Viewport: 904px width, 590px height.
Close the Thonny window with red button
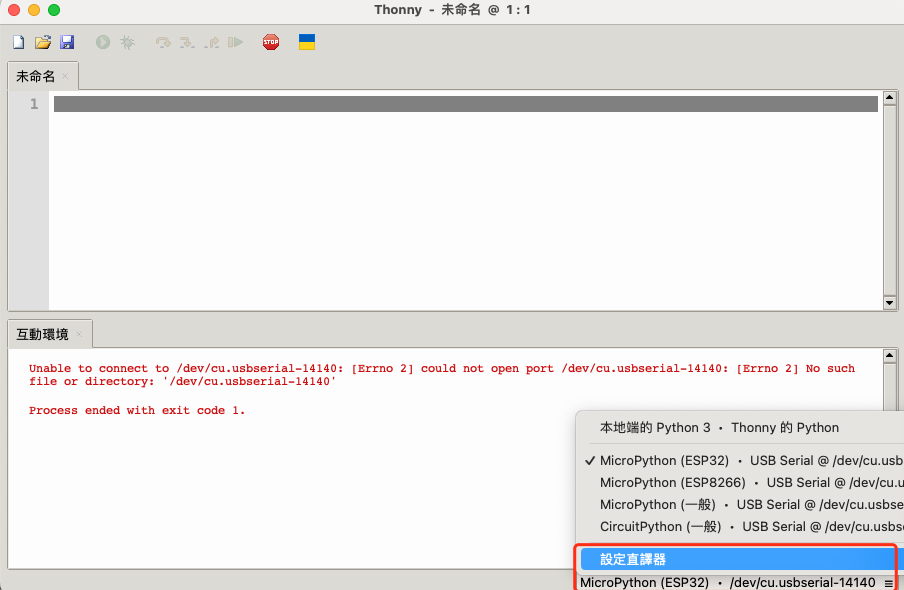click(x=14, y=10)
